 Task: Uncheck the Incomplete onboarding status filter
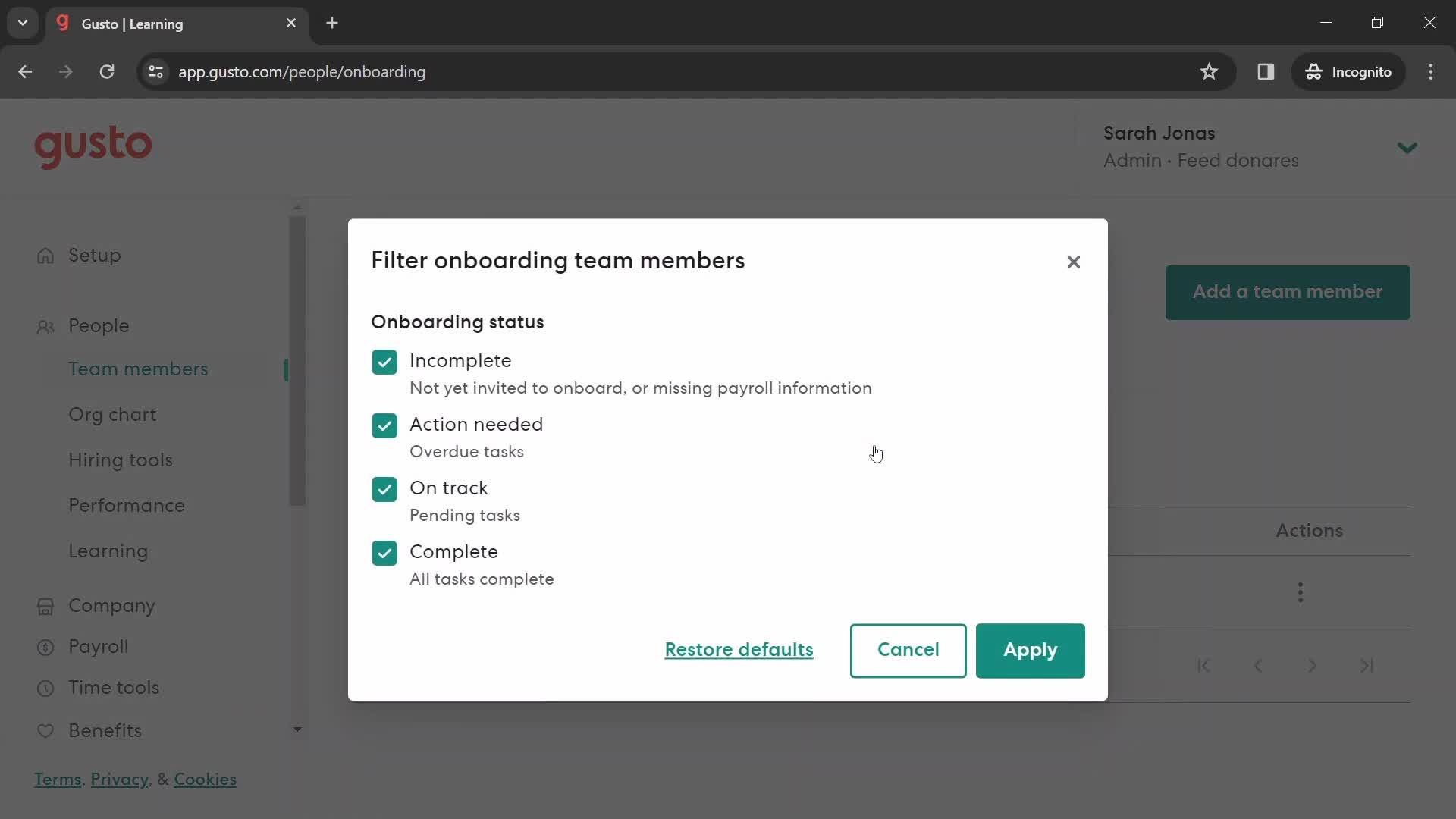tap(384, 362)
